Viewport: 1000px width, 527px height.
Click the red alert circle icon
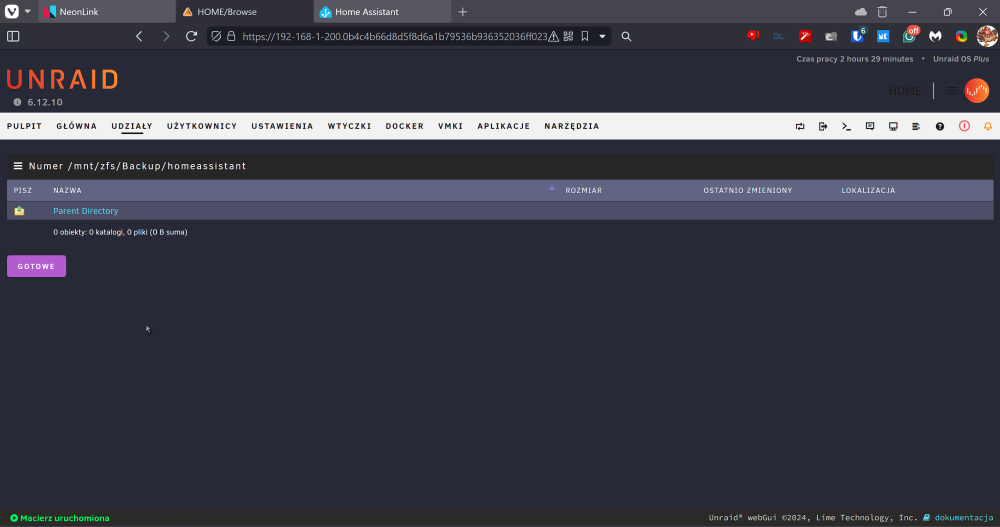(x=964, y=126)
